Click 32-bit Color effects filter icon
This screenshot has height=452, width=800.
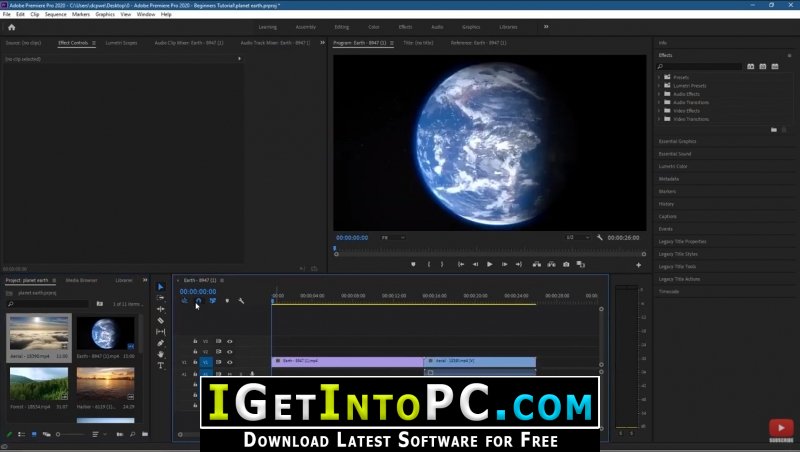(x=763, y=66)
